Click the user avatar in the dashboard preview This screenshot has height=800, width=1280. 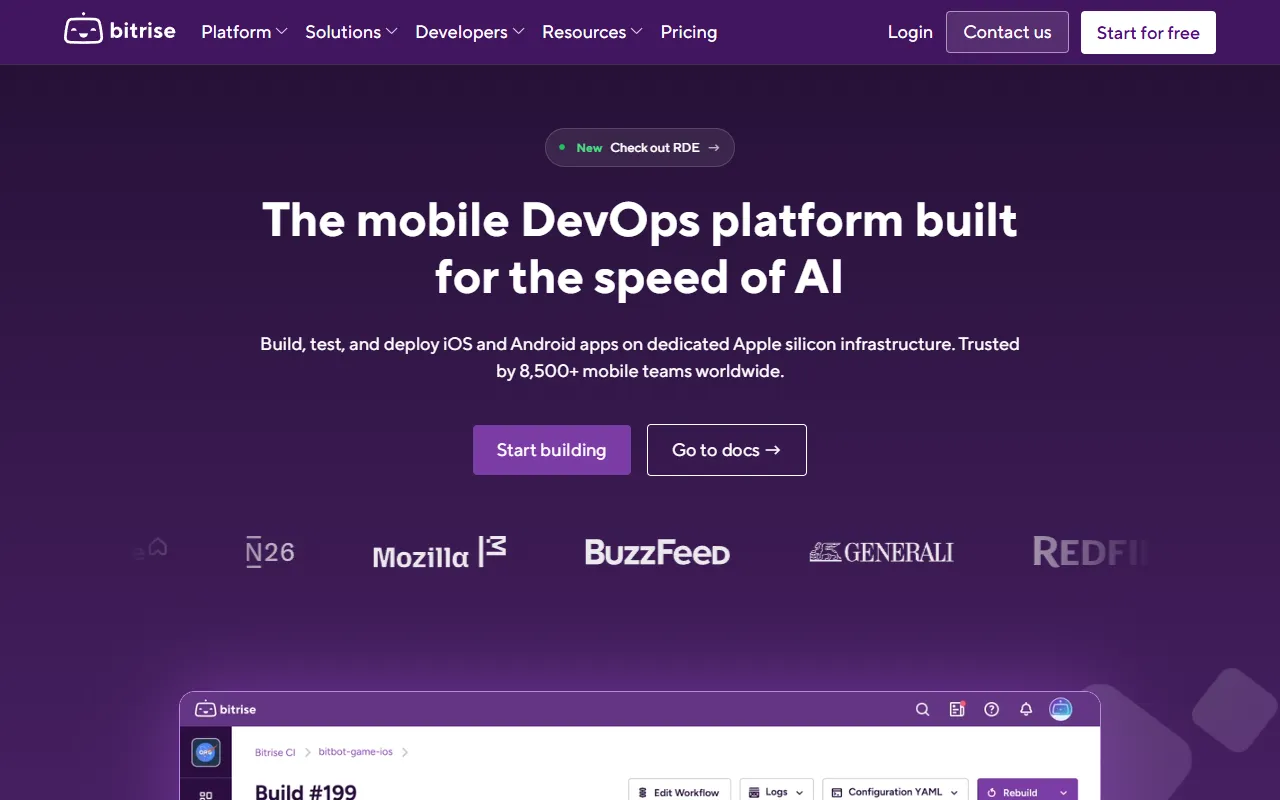point(1060,709)
